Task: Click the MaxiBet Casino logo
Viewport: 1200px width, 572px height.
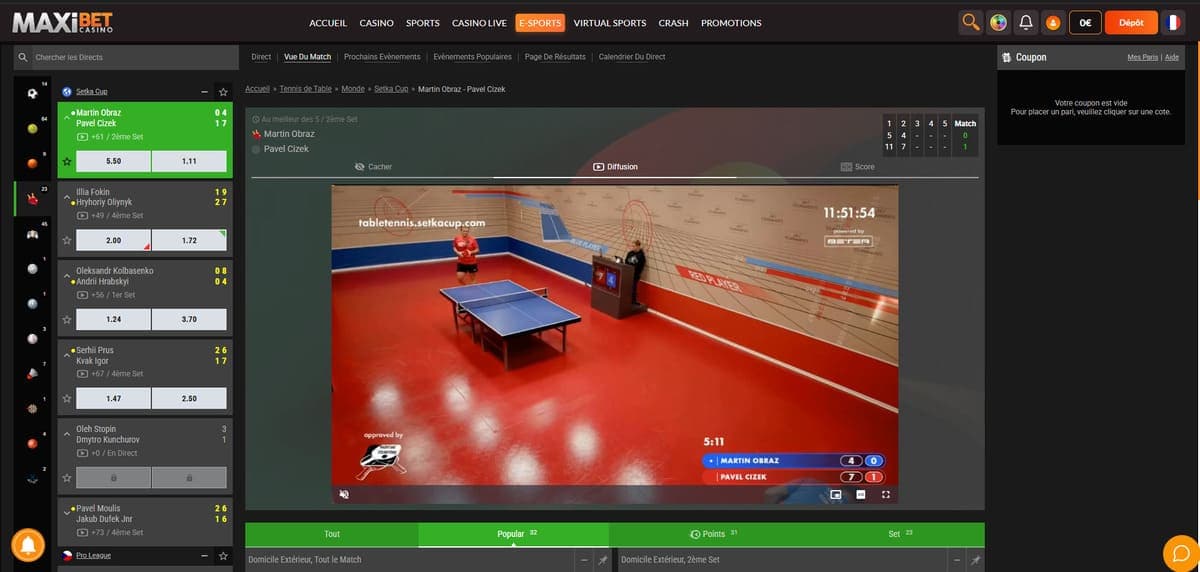Action: coord(62,22)
